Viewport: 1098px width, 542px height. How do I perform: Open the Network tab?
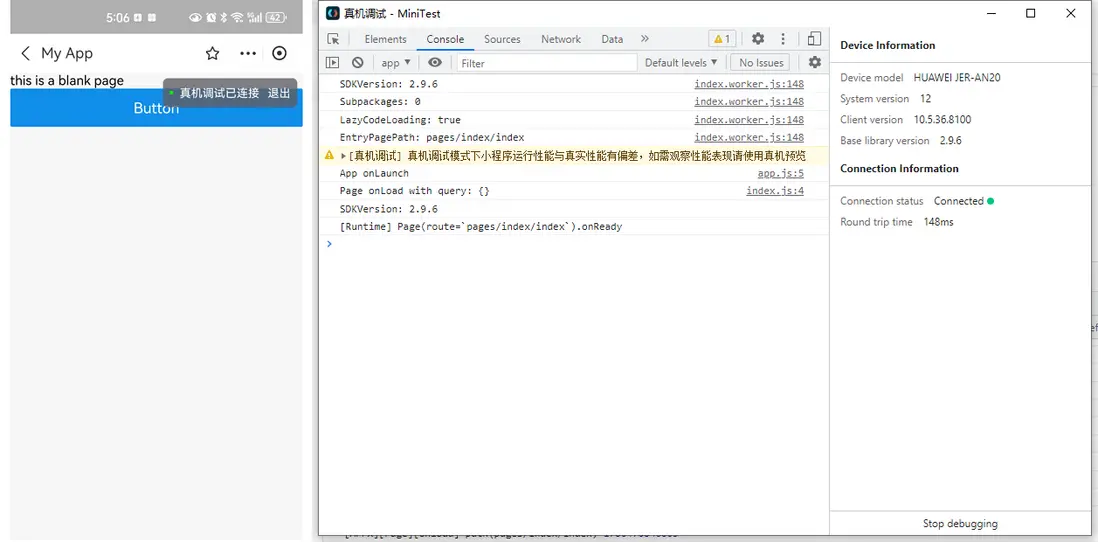pyautogui.click(x=561, y=39)
